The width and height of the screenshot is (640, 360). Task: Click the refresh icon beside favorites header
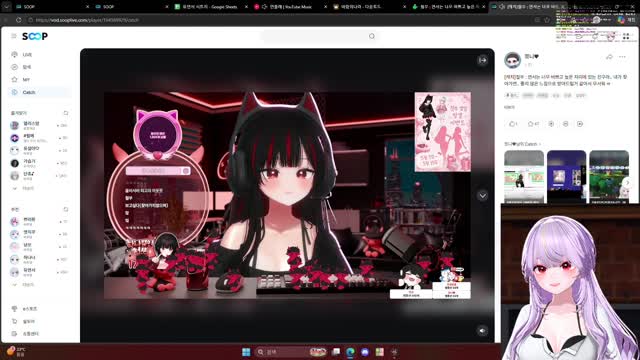tap(66, 113)
